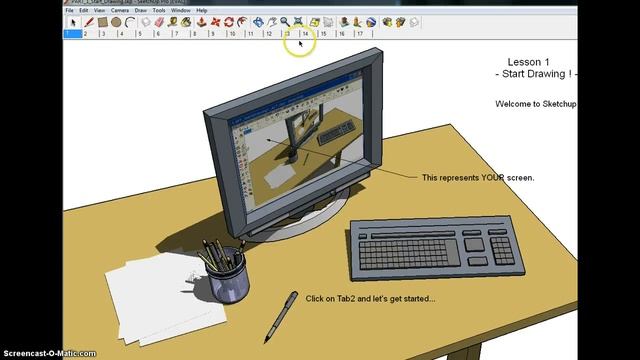
Task: Switch to scene tab 1
Action: coord(73,34)
